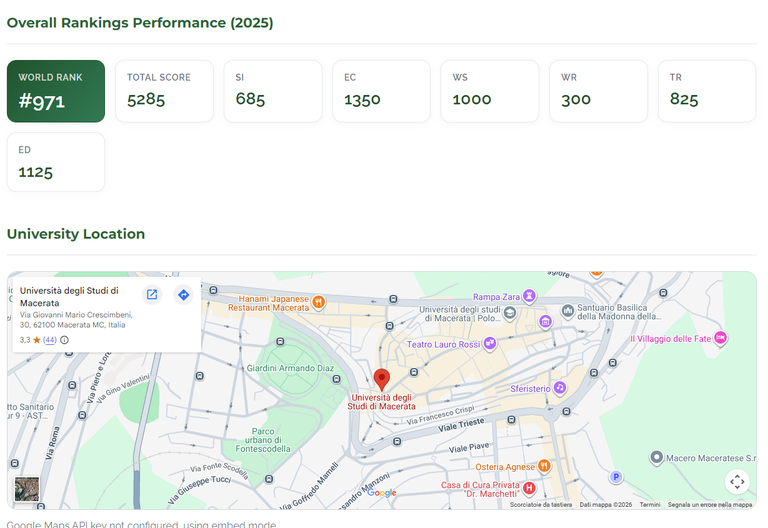Click the Total Score 5285 card
Viewport: 768px width, 528px height.
coord(165,91)
